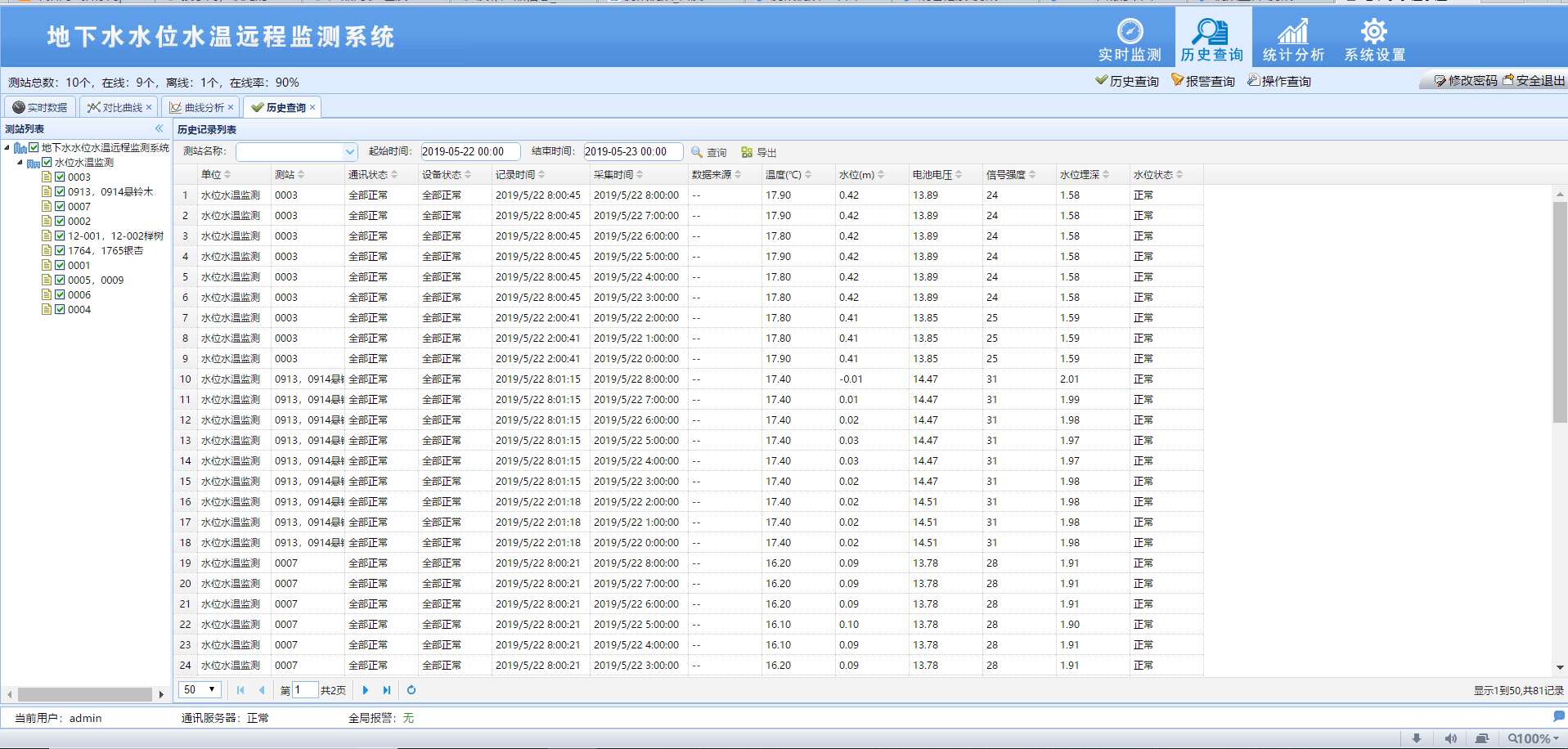The width and height of the screenshot is (1568, 749).
Task: Toggle checkbox for root 地下水水位水温远程监测系统
Action: tap(34, 148)
